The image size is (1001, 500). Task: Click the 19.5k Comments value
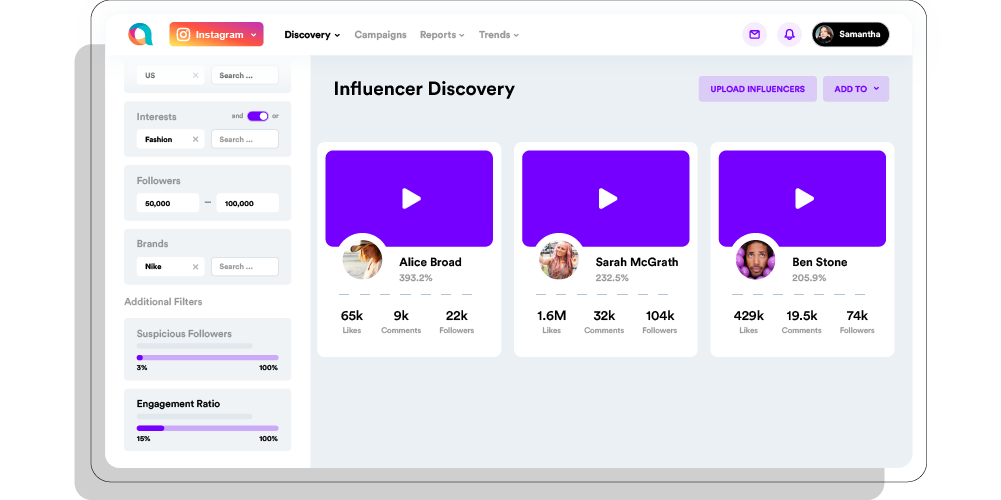[x=802, y=315]
